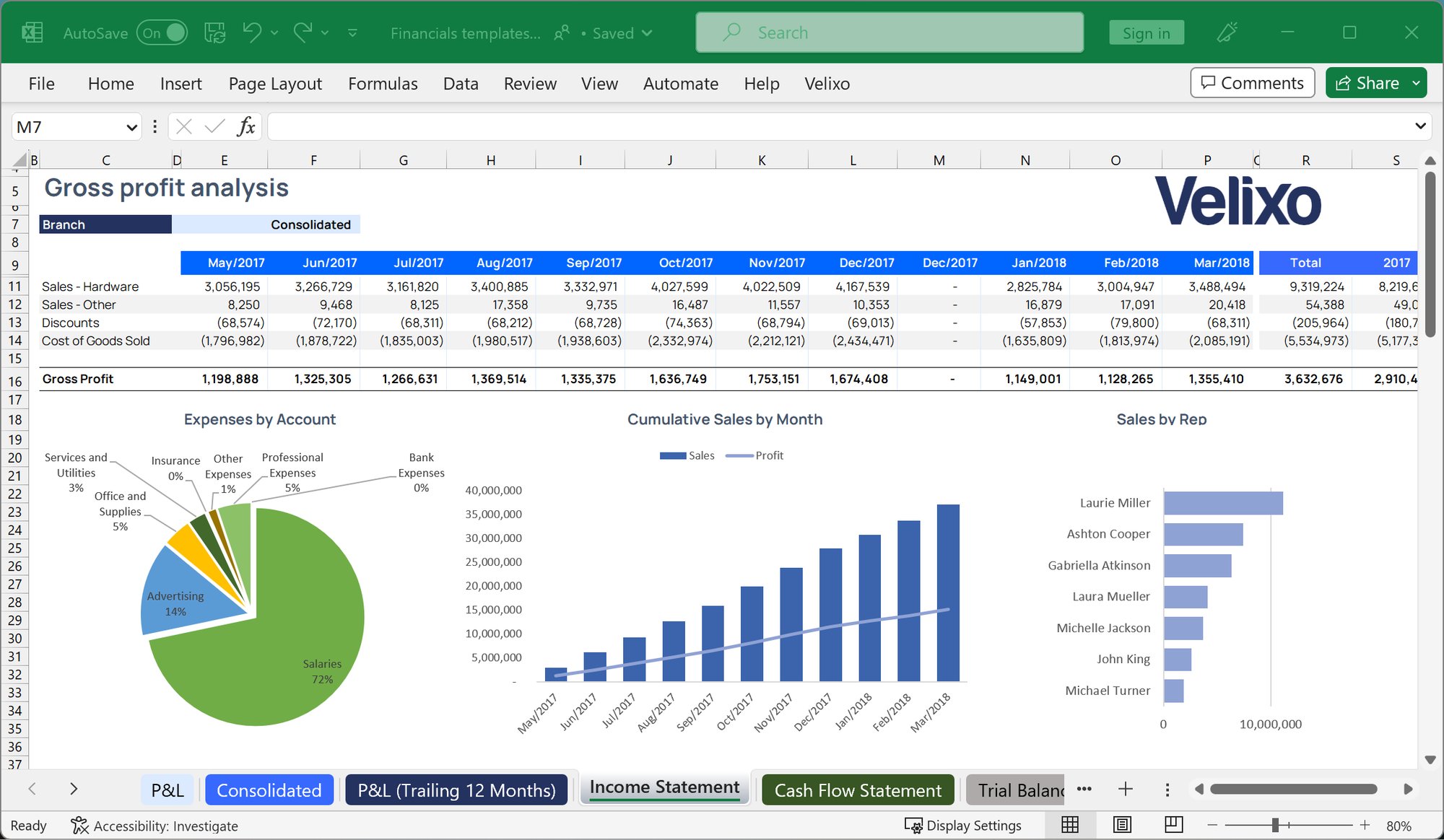Toggle AutoSave off

pyautogui.click(x=162, y=32)
